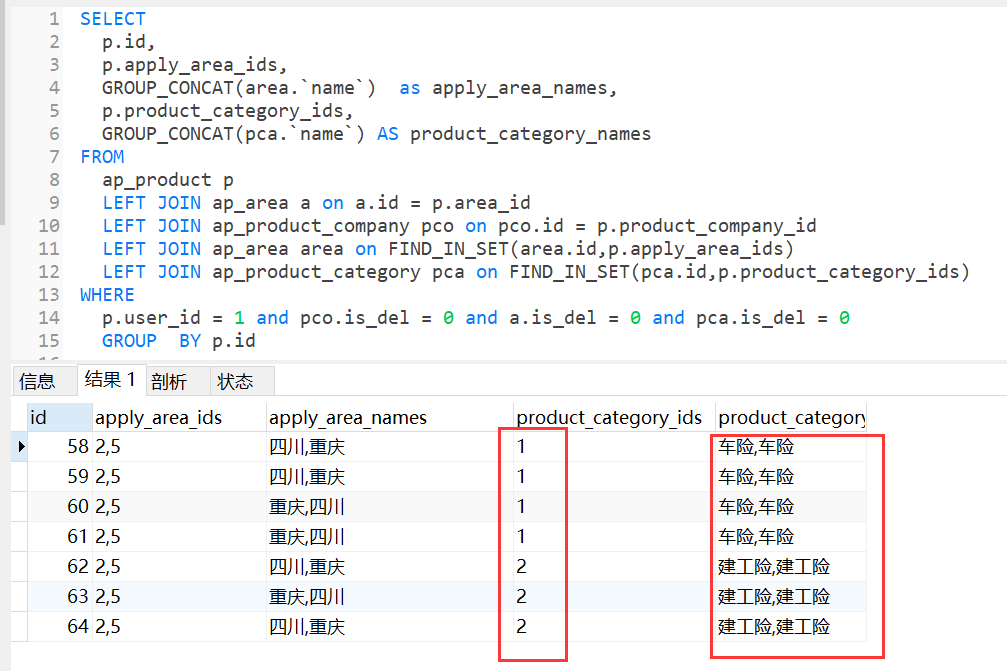Click id cell 60
This screenshot has width=1007, height=671.
60,507
